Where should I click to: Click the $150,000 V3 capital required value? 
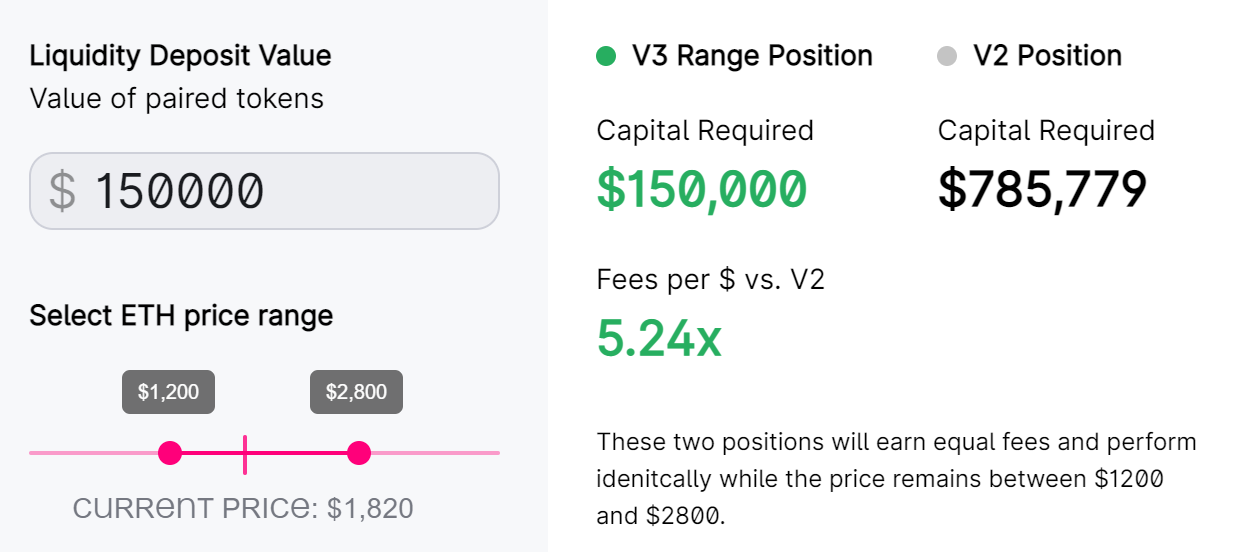(701, 189)
